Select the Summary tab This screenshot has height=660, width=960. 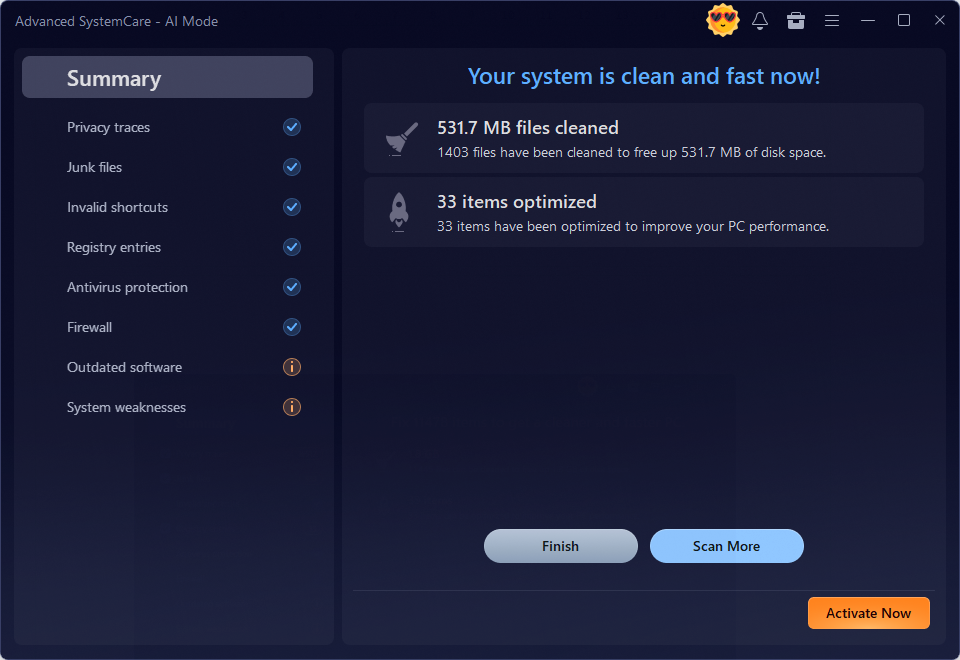[x=167, y=77]
